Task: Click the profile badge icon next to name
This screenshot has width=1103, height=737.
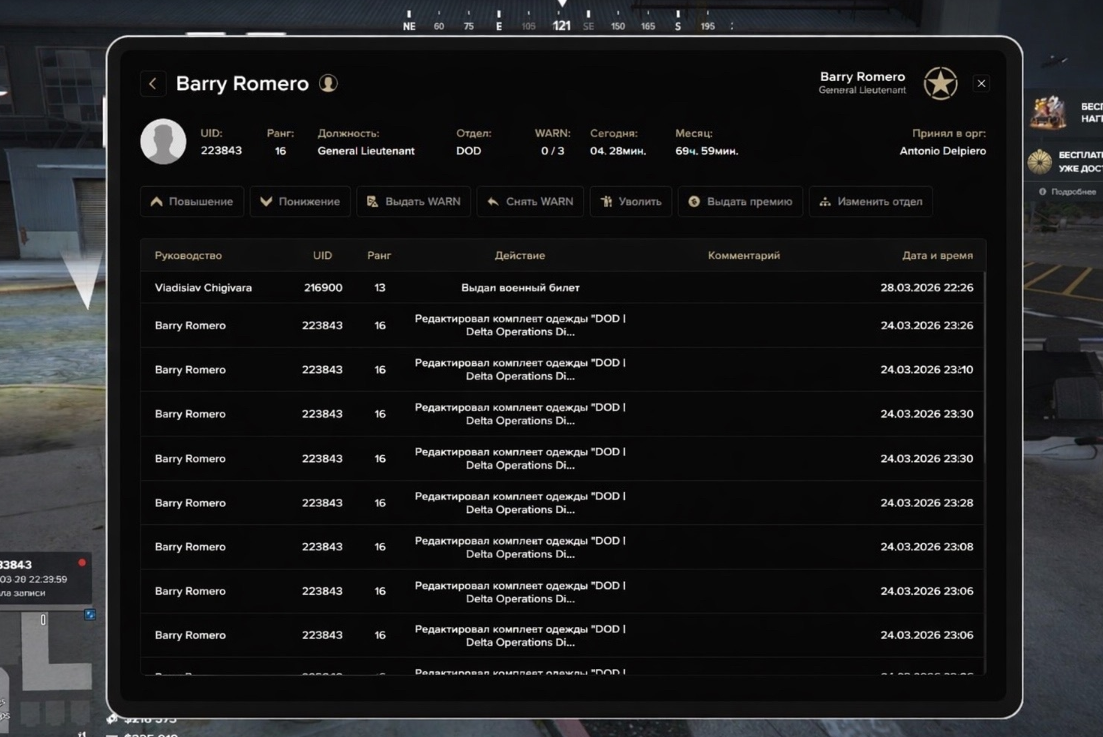Action: (x=328, y=84)
